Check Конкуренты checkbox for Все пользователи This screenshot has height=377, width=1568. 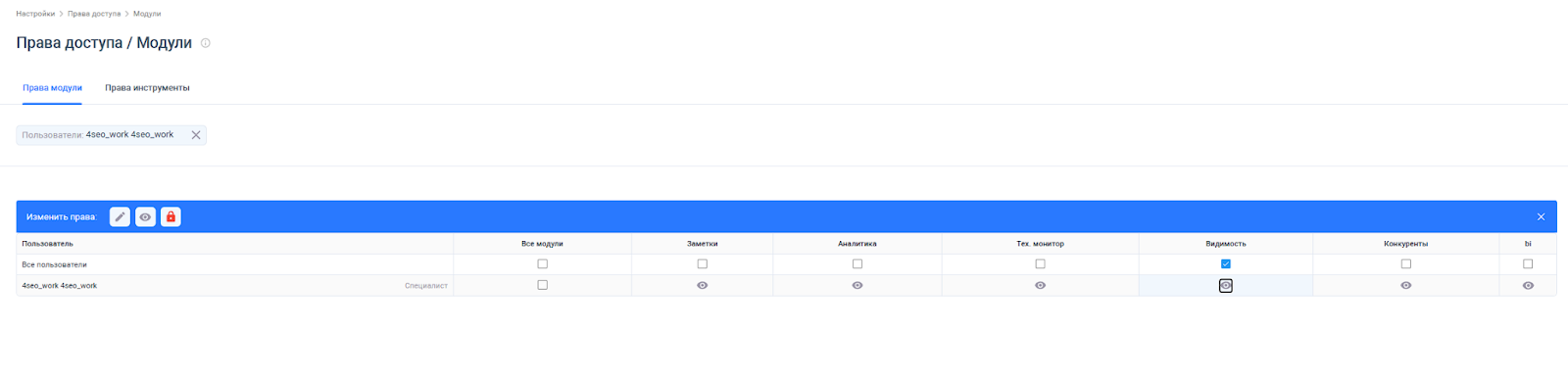(x=1405, y=264)
